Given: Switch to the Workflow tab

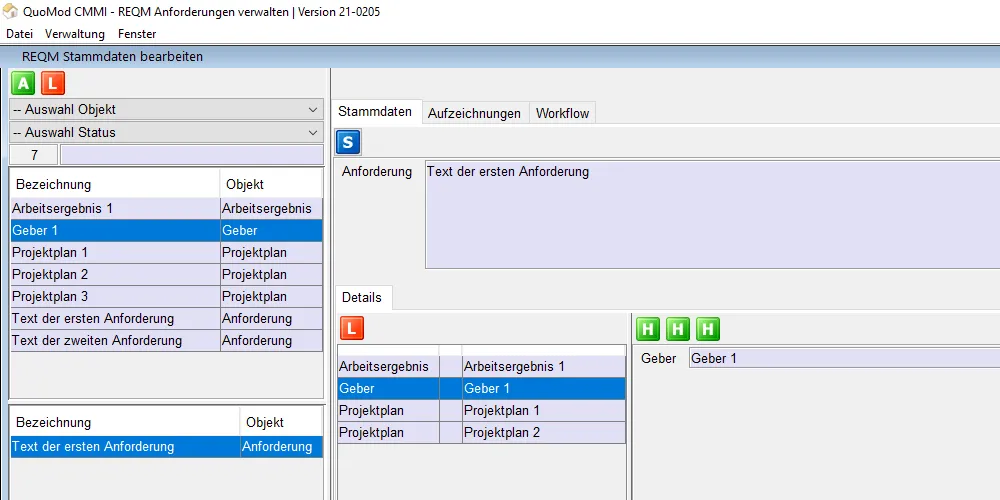Looking at the screenshot, I should pyautogui.click(x=562, y=113).
